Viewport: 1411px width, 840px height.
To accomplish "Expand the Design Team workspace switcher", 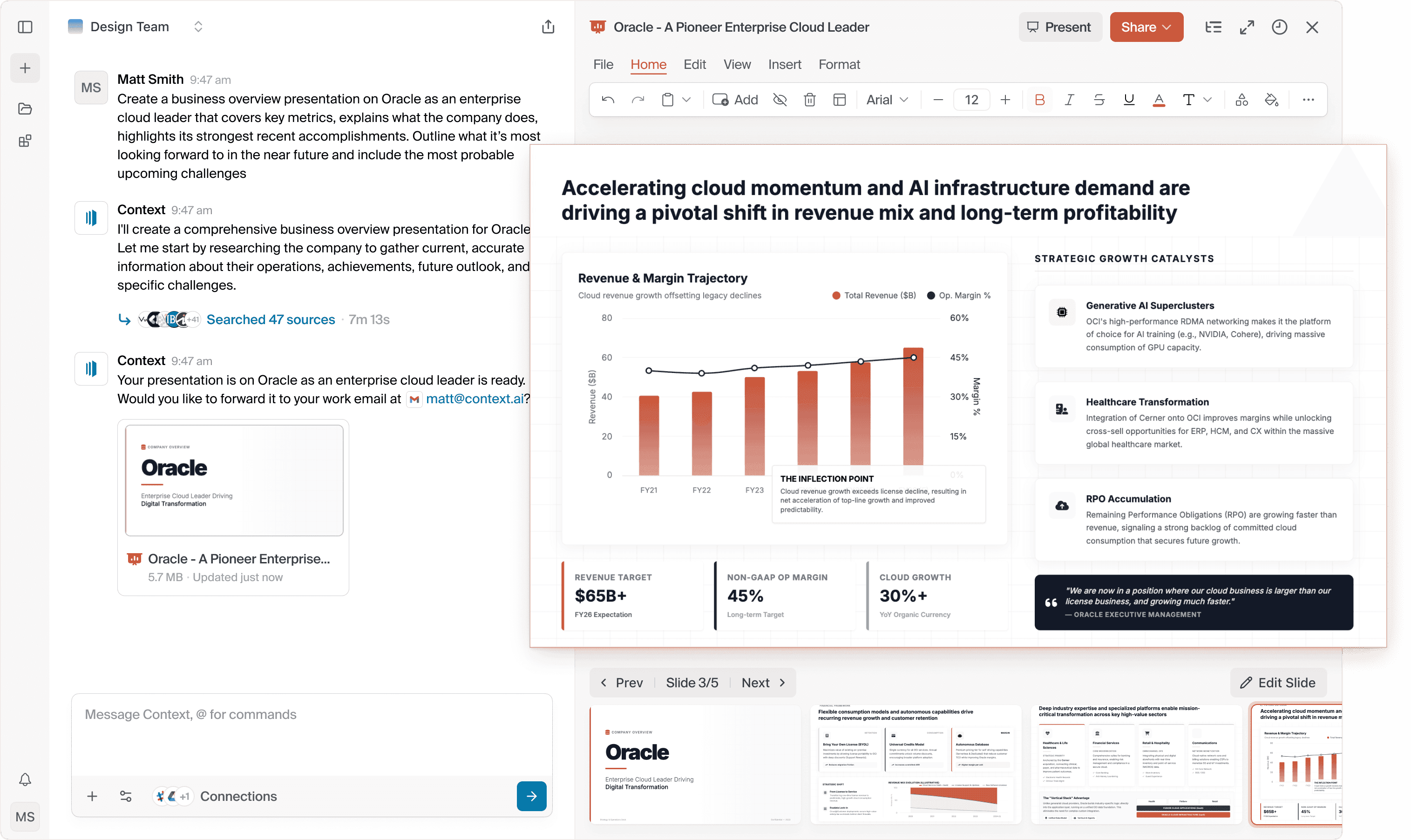I will tap(198, 27).
